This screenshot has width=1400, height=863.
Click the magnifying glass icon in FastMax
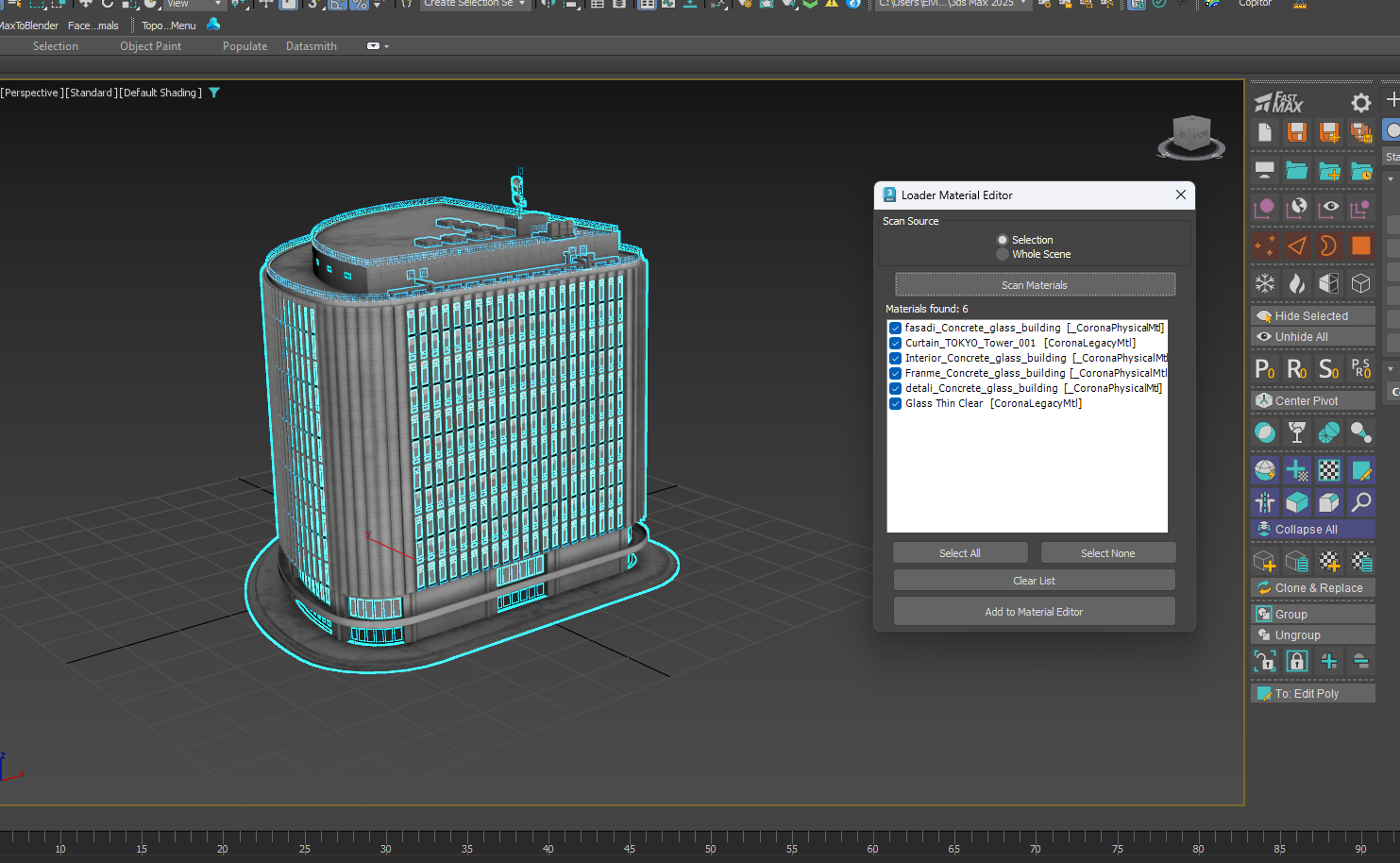tap(1361, 502)
